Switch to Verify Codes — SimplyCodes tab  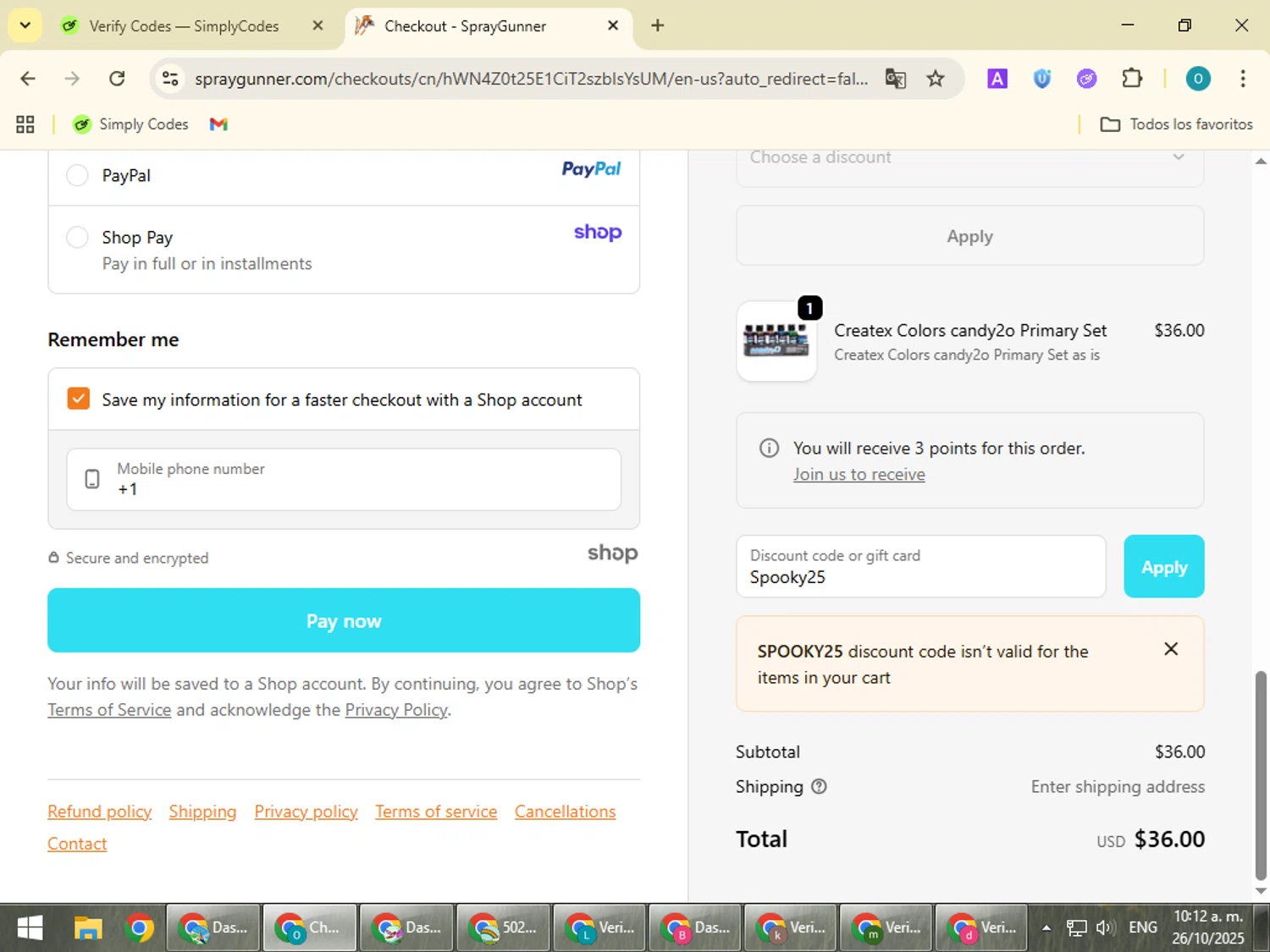tap(184, 26)
